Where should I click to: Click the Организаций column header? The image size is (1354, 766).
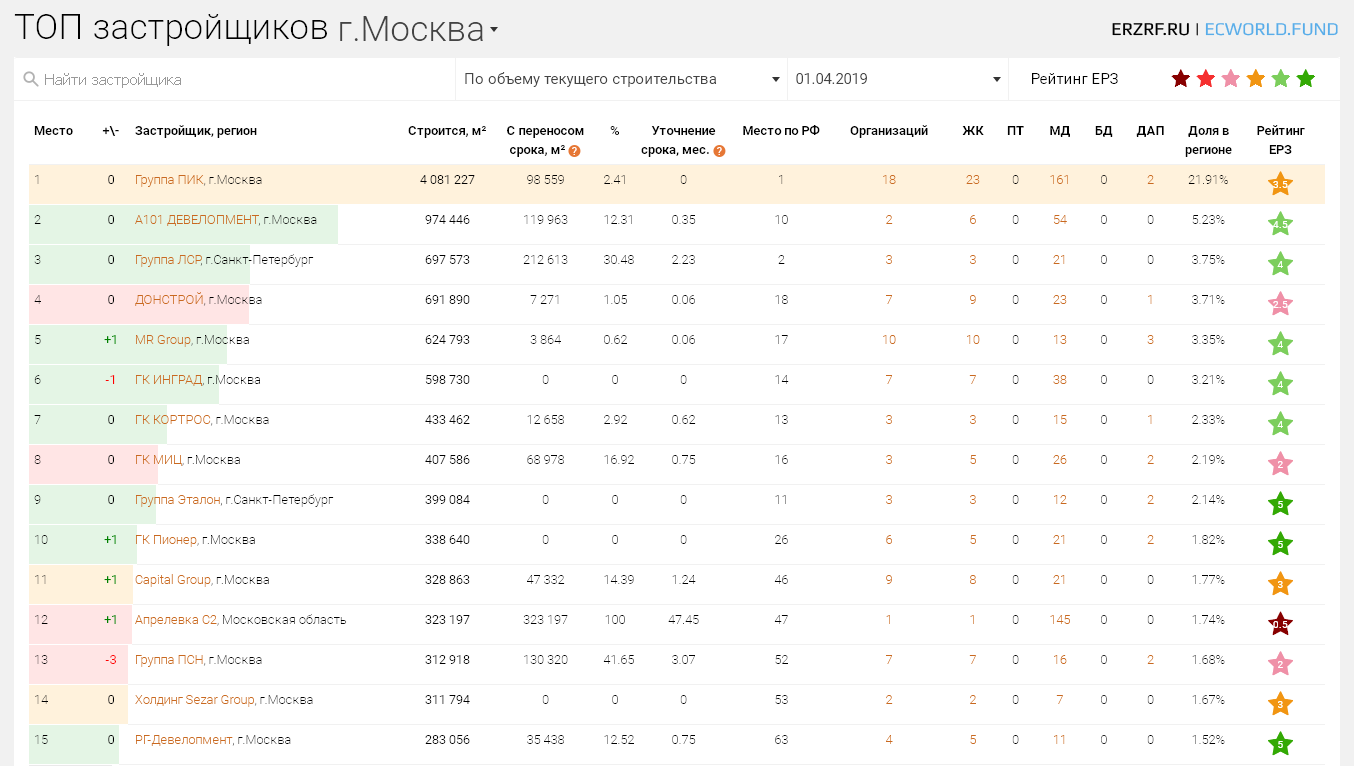pyautogui.click(x=889, y=131)
